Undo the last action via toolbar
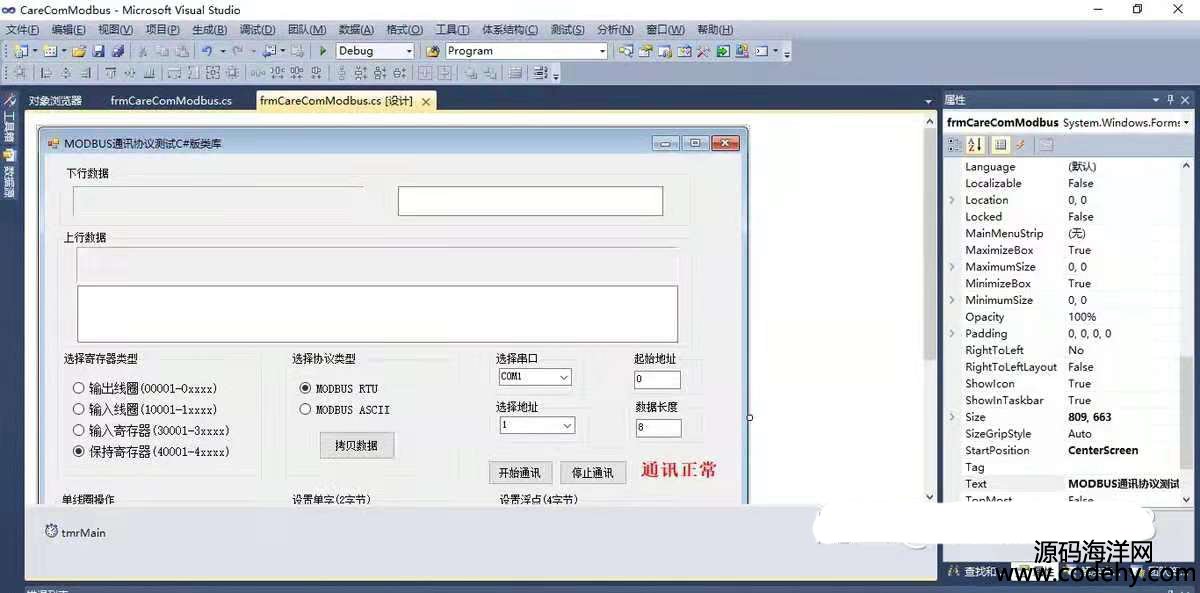This screenshot has height=593, width=1200. point(207,51)
